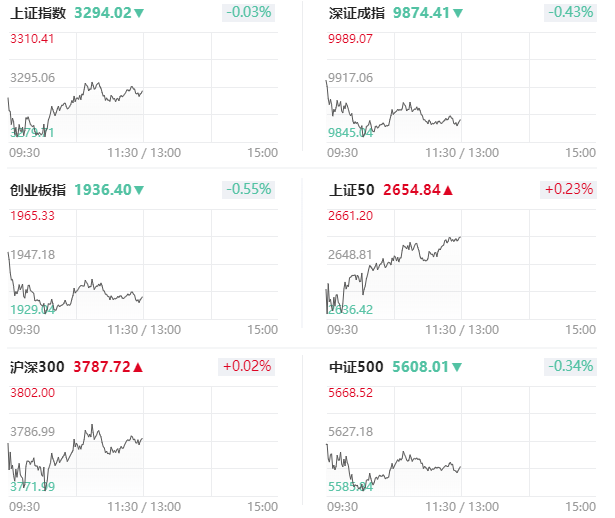Screen dimensions: 615x518
Task: Open the 上证指数 index title
Action: coord(38,13)
